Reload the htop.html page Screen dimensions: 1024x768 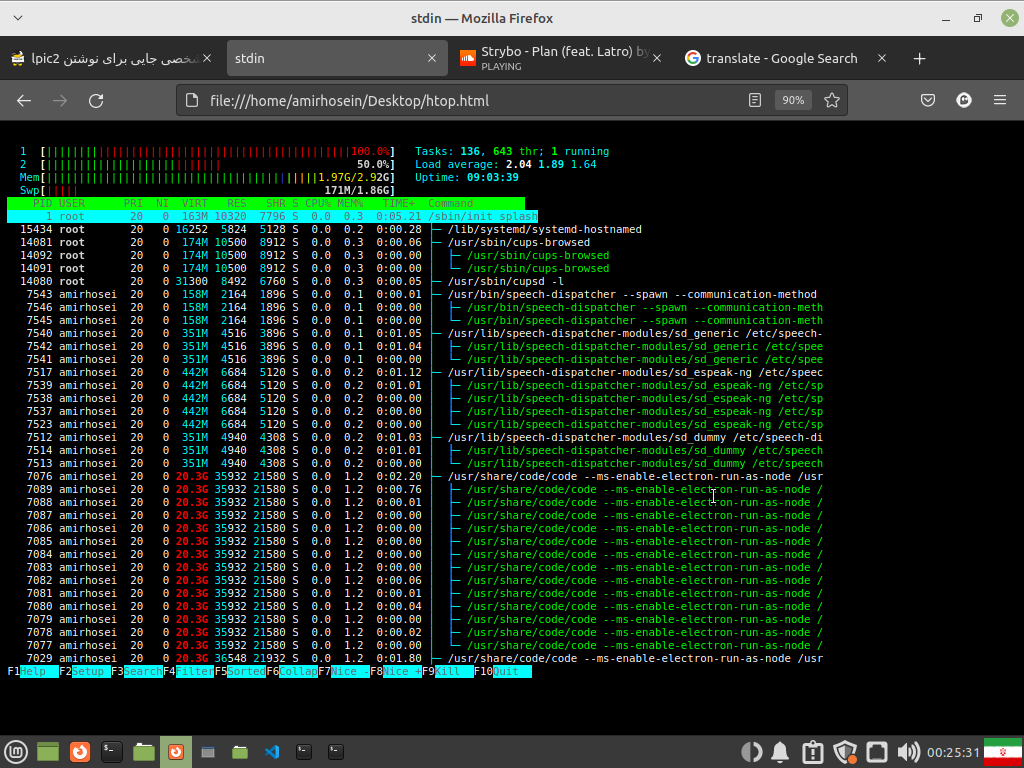click(x=96, y=101)
